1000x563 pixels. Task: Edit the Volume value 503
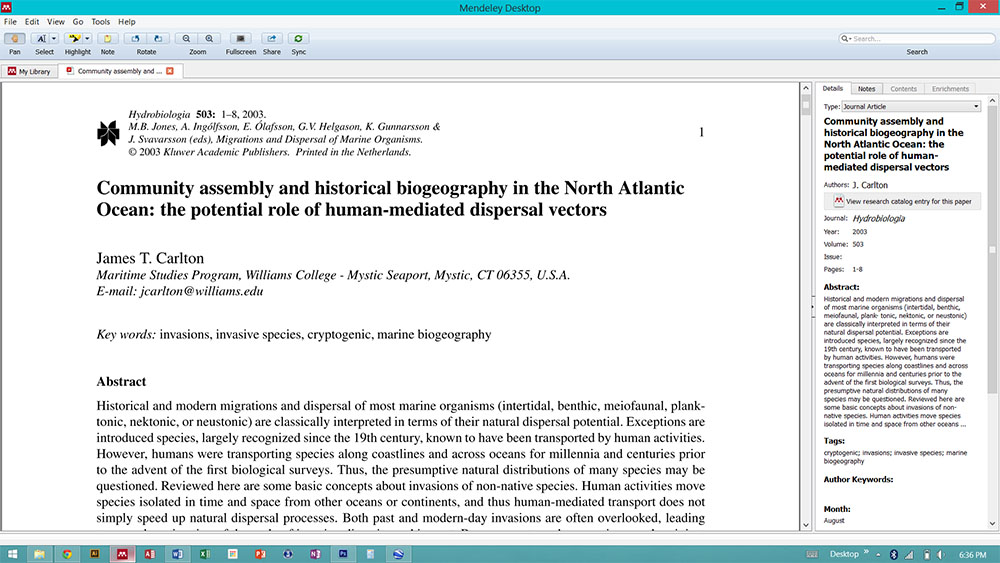858,244
